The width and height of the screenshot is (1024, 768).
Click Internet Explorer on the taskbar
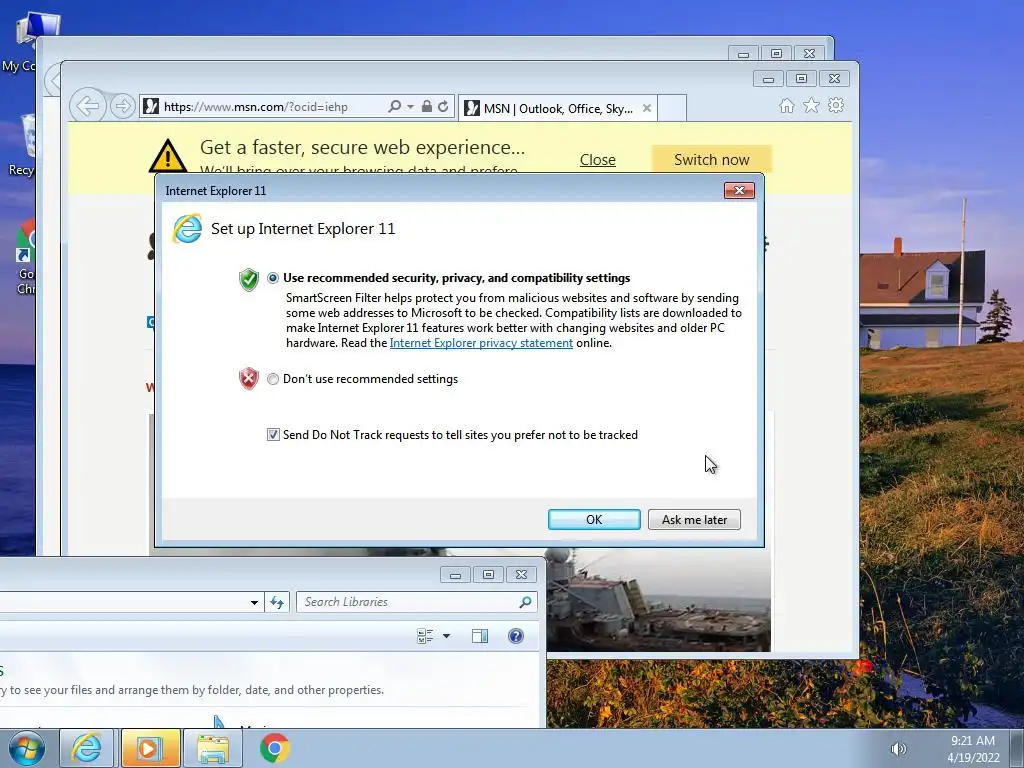[x=87, y=748]
